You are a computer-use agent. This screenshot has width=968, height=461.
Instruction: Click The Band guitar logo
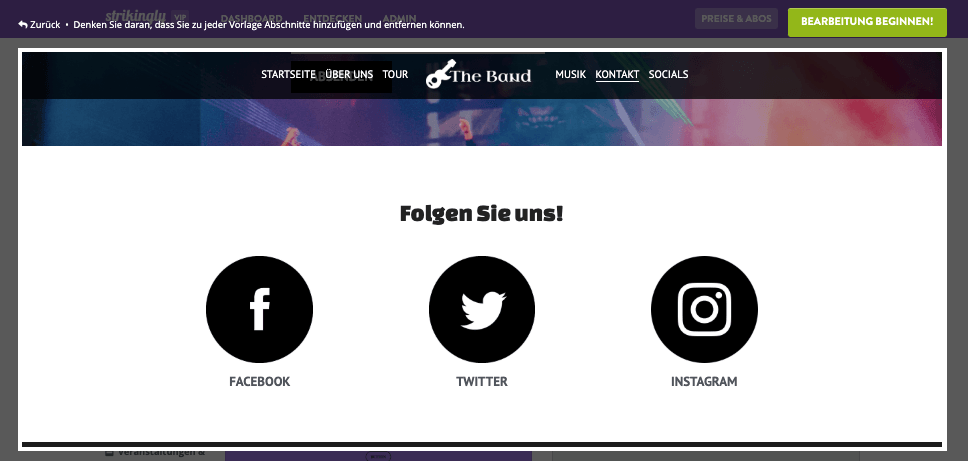point(478,75)
